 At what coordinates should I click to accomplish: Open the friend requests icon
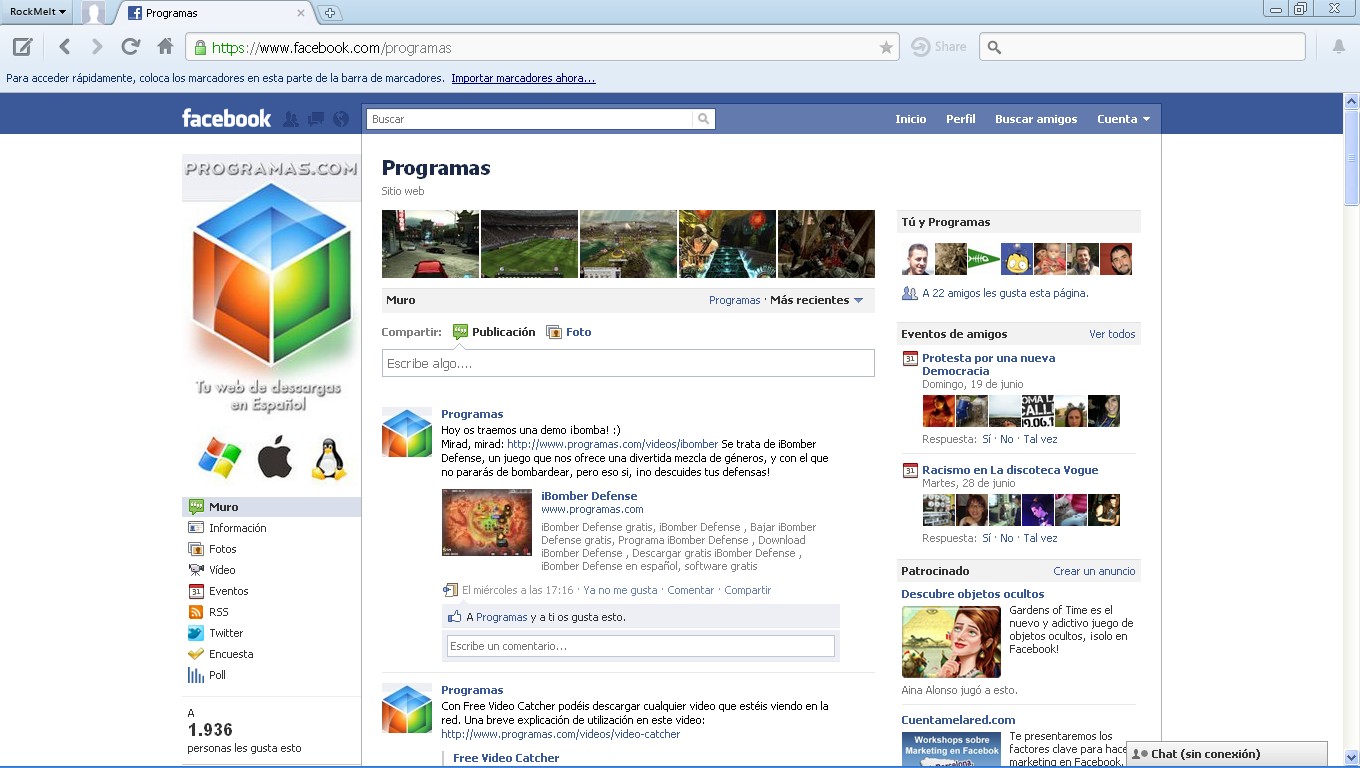[291, 119]
